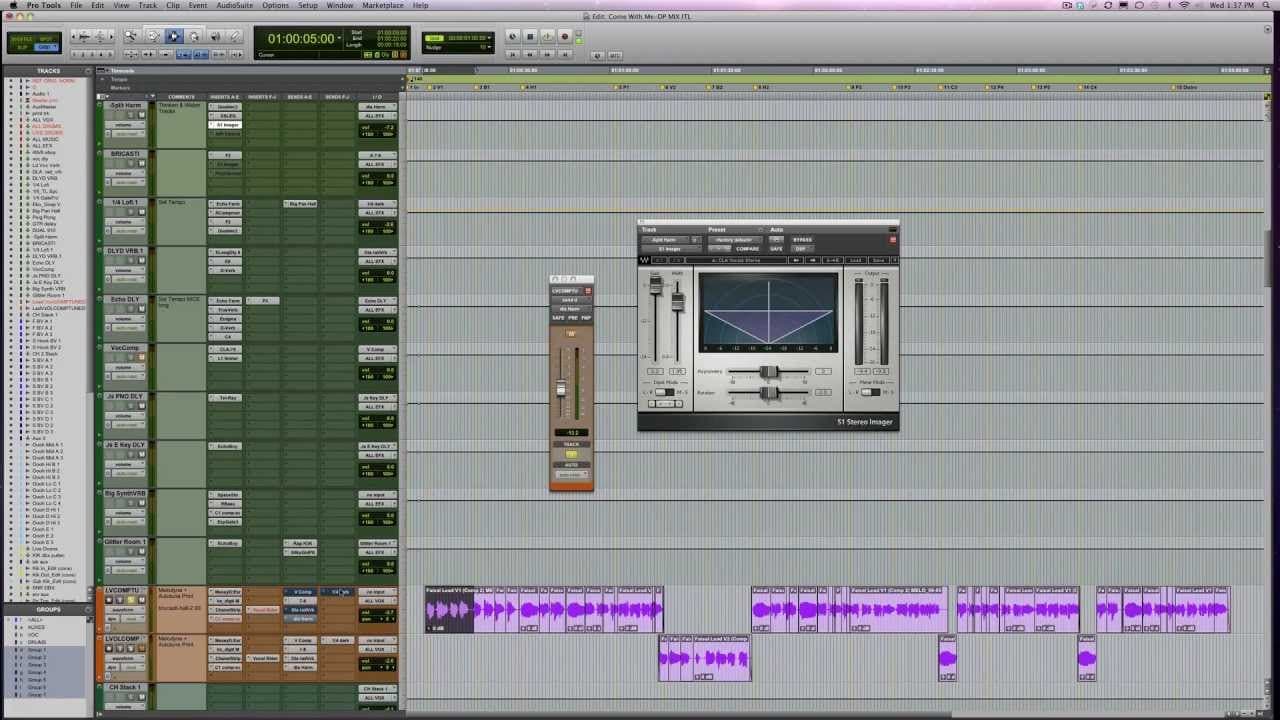Click the transport Play button
Screen dimensions: 1280x720
[x=547, y=36]
